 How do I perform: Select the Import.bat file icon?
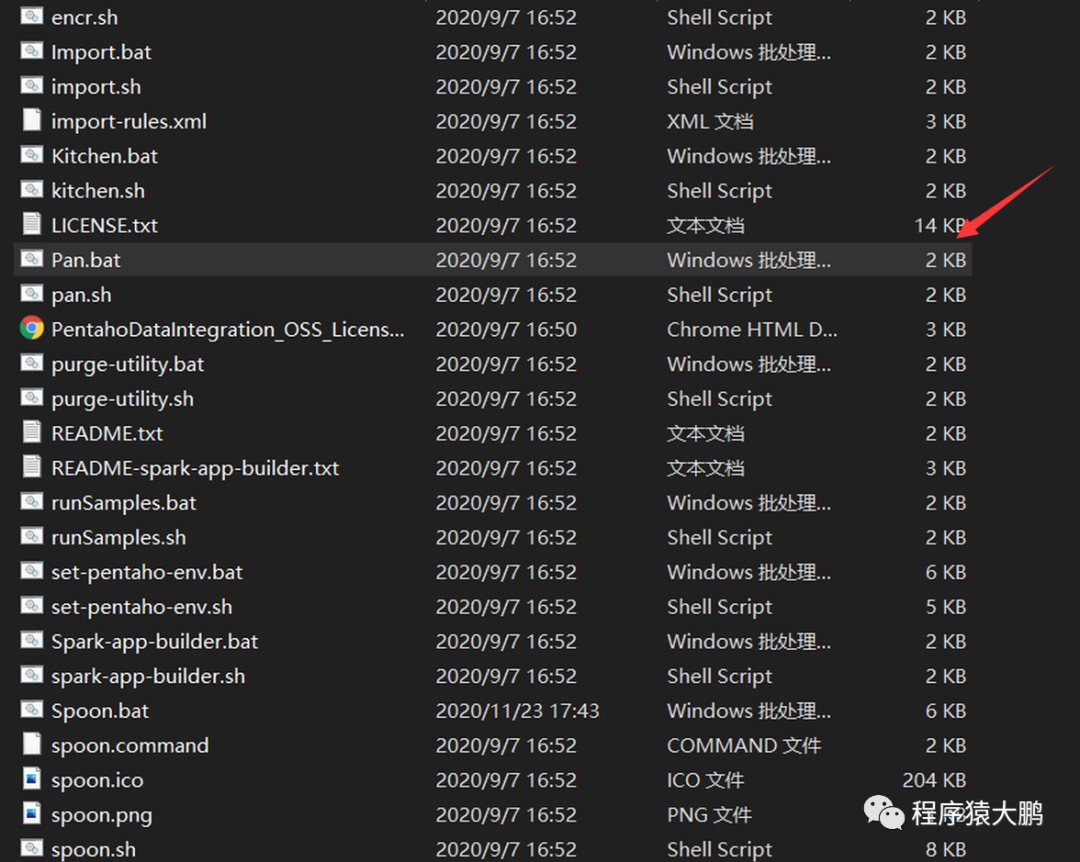[32, 50]
